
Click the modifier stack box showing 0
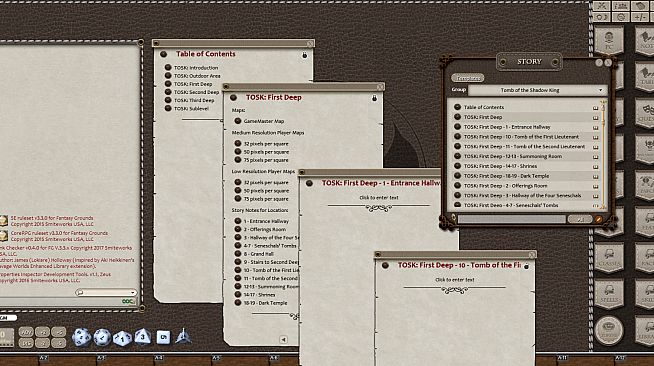pyautogui.click(x=7, y=337)
